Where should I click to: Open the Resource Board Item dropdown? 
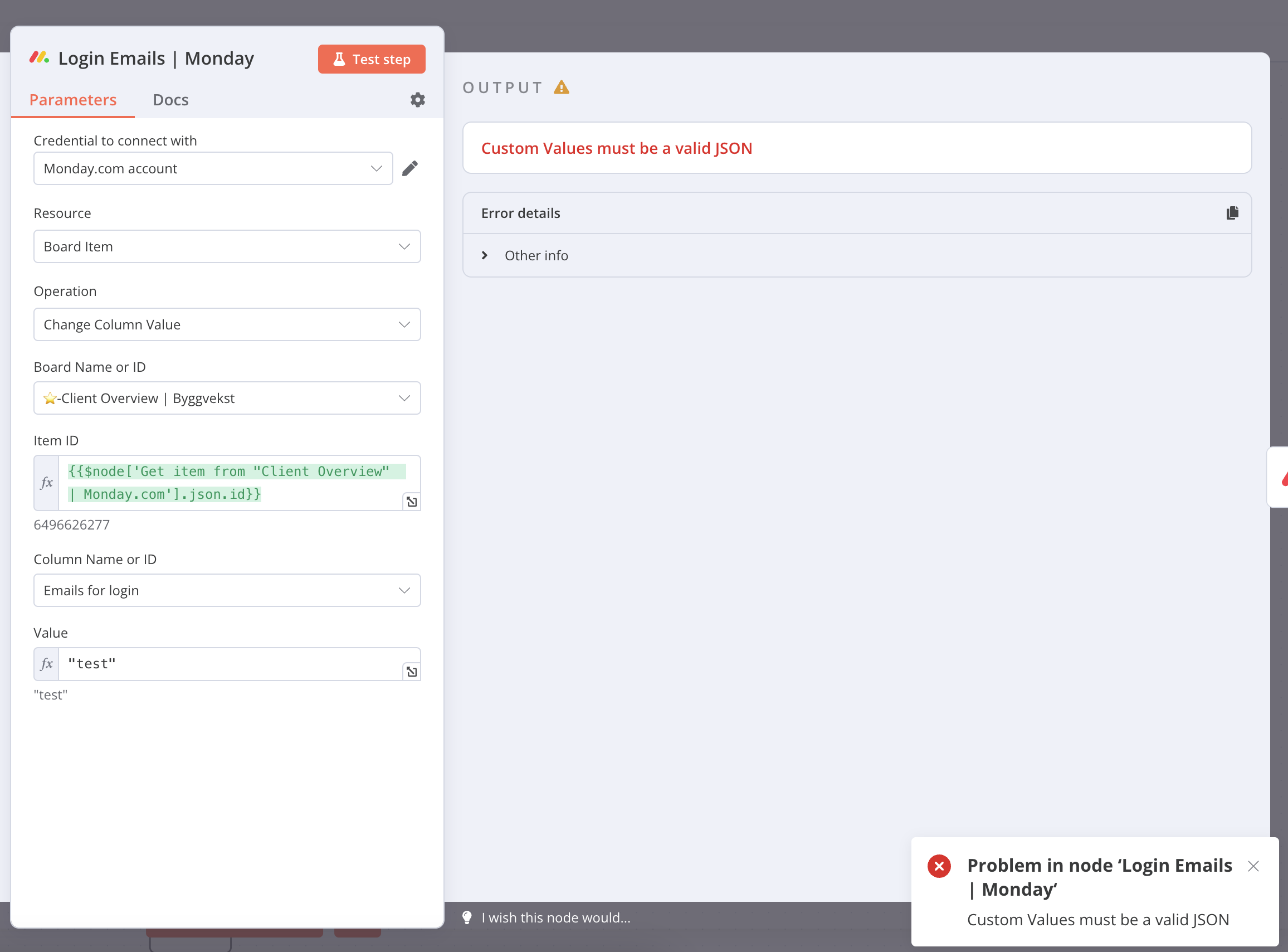point(227,247)
